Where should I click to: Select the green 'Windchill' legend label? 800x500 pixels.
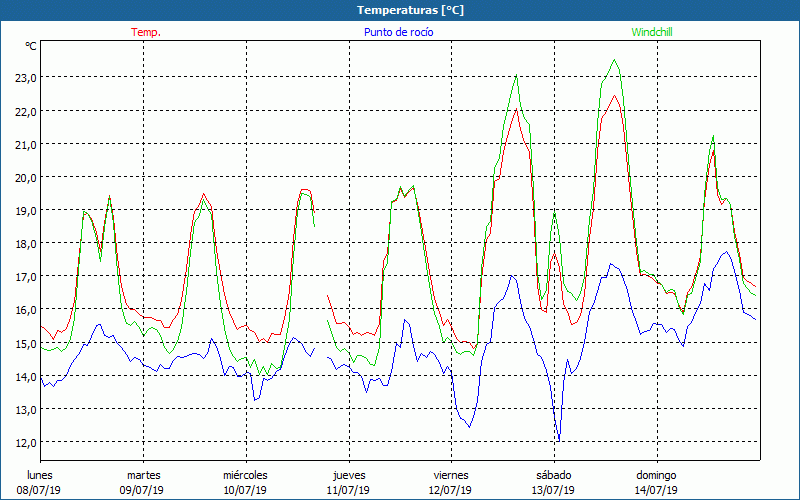(x=652, y=32)
